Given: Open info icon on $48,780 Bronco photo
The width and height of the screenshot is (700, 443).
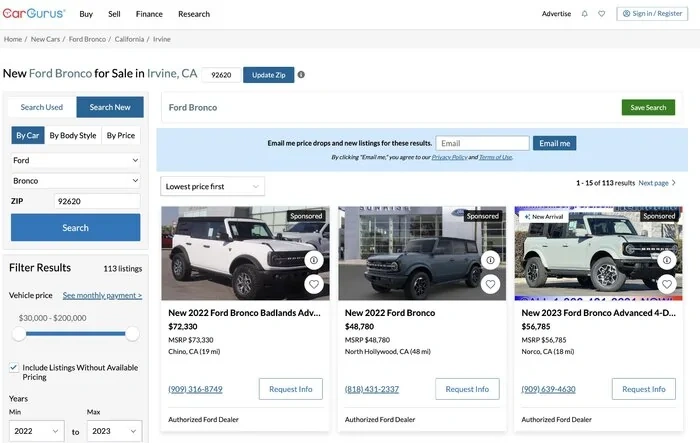Looking at the screenshot, I should pos(490,260).
